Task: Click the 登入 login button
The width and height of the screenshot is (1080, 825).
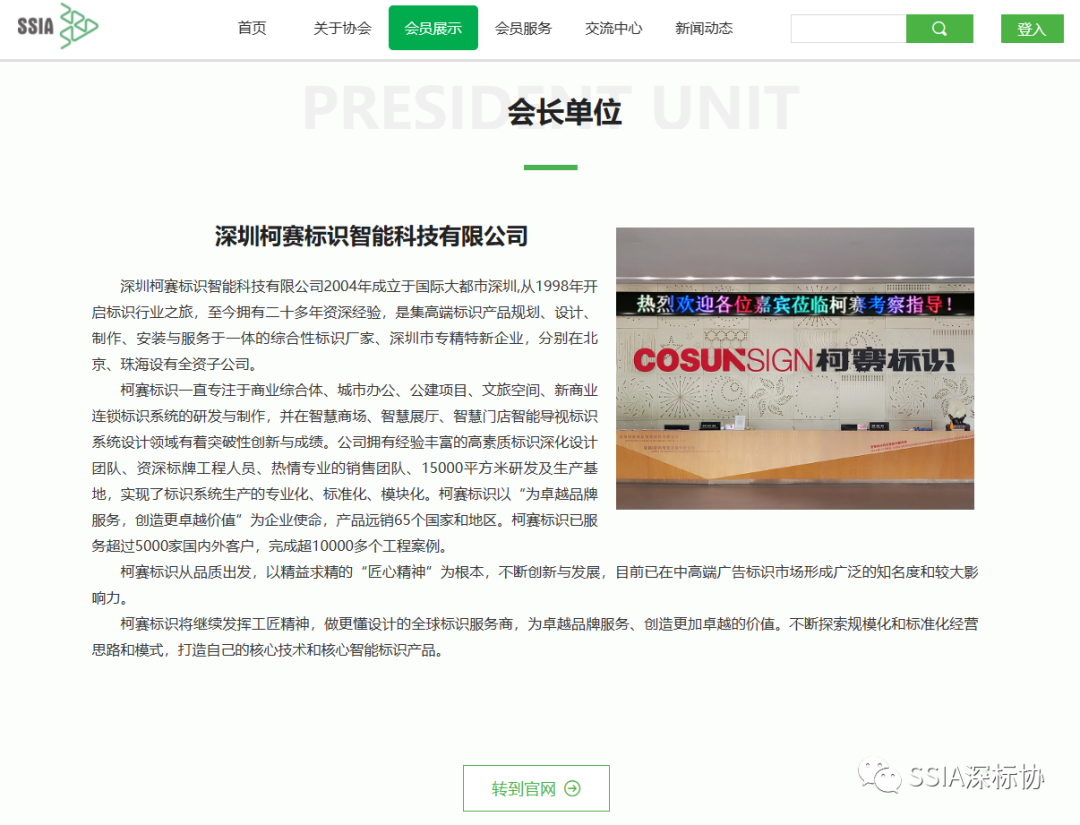Action: (1031, 28)
